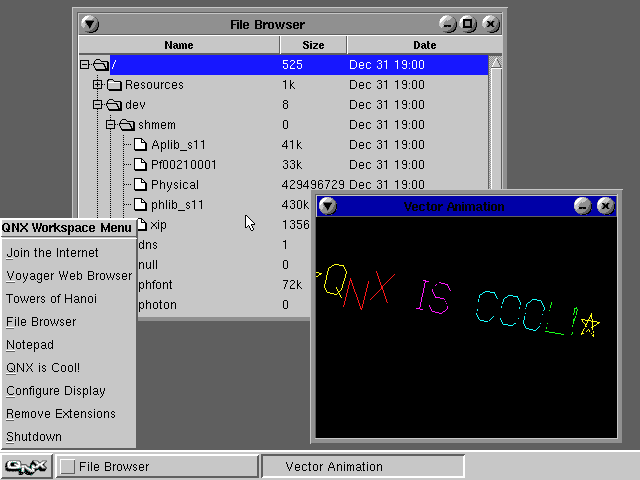Image resolution: width=640 pixels, height=480 pixels.
Task: Select the dev folder name
Action: point(135,105)
